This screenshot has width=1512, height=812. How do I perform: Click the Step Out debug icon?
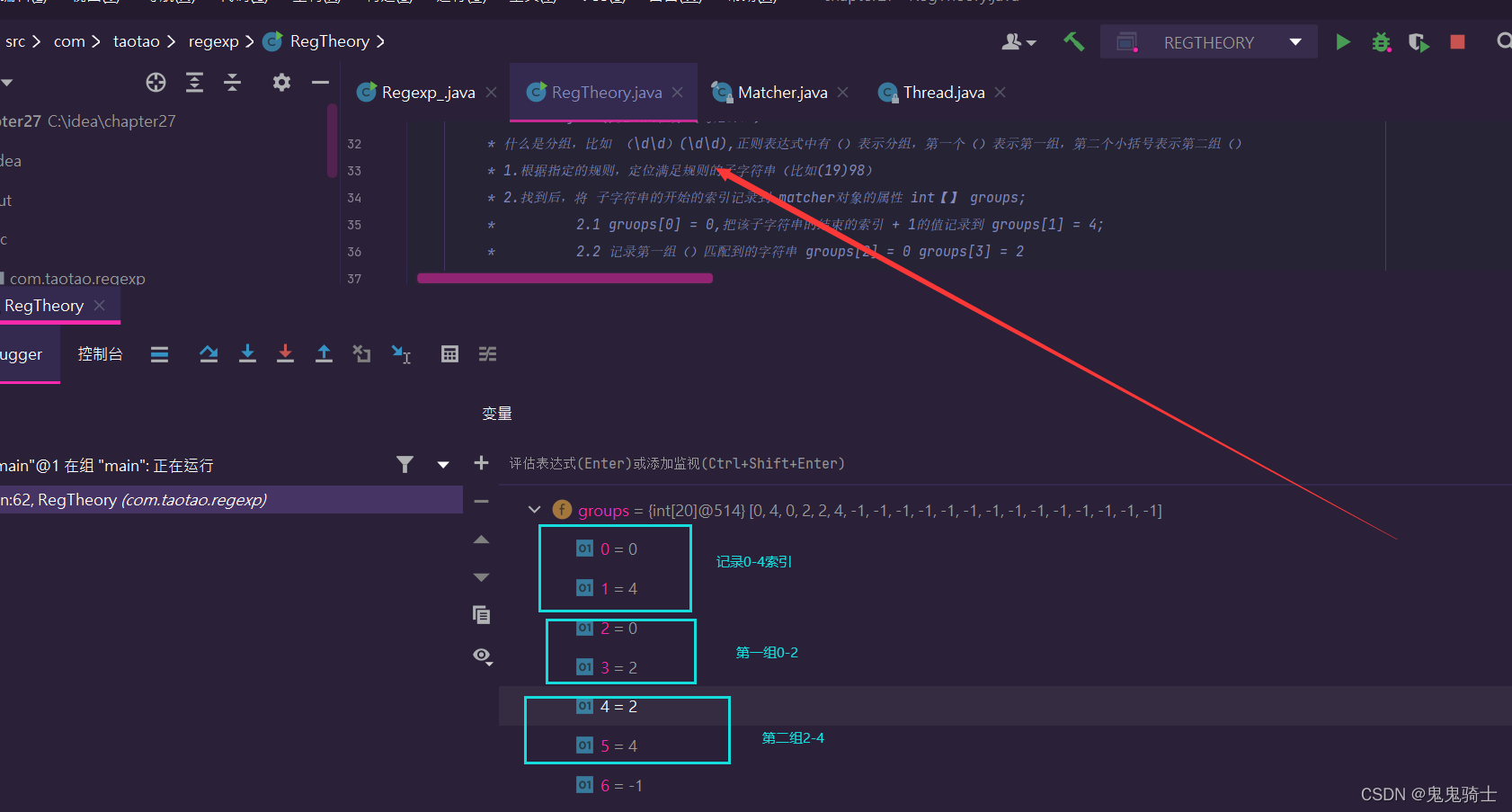point(324,354)
